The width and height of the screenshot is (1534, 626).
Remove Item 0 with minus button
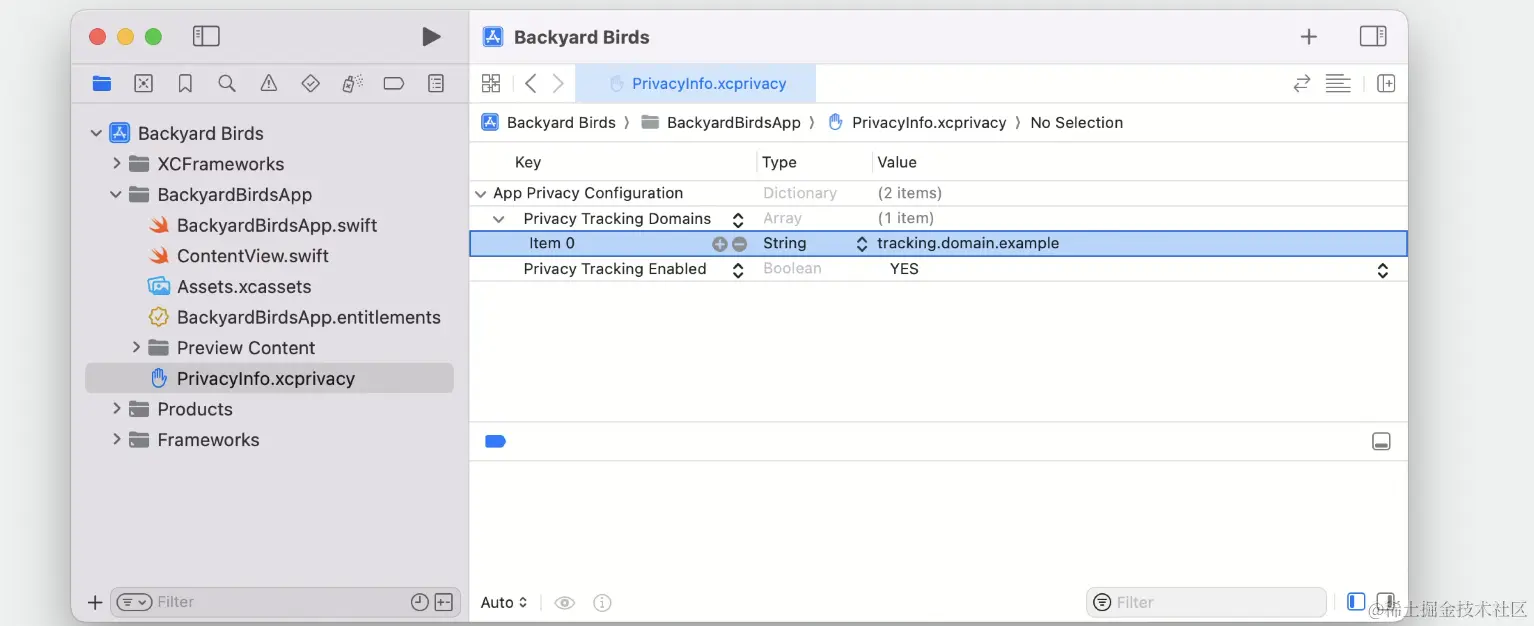[x=740, y=244]
